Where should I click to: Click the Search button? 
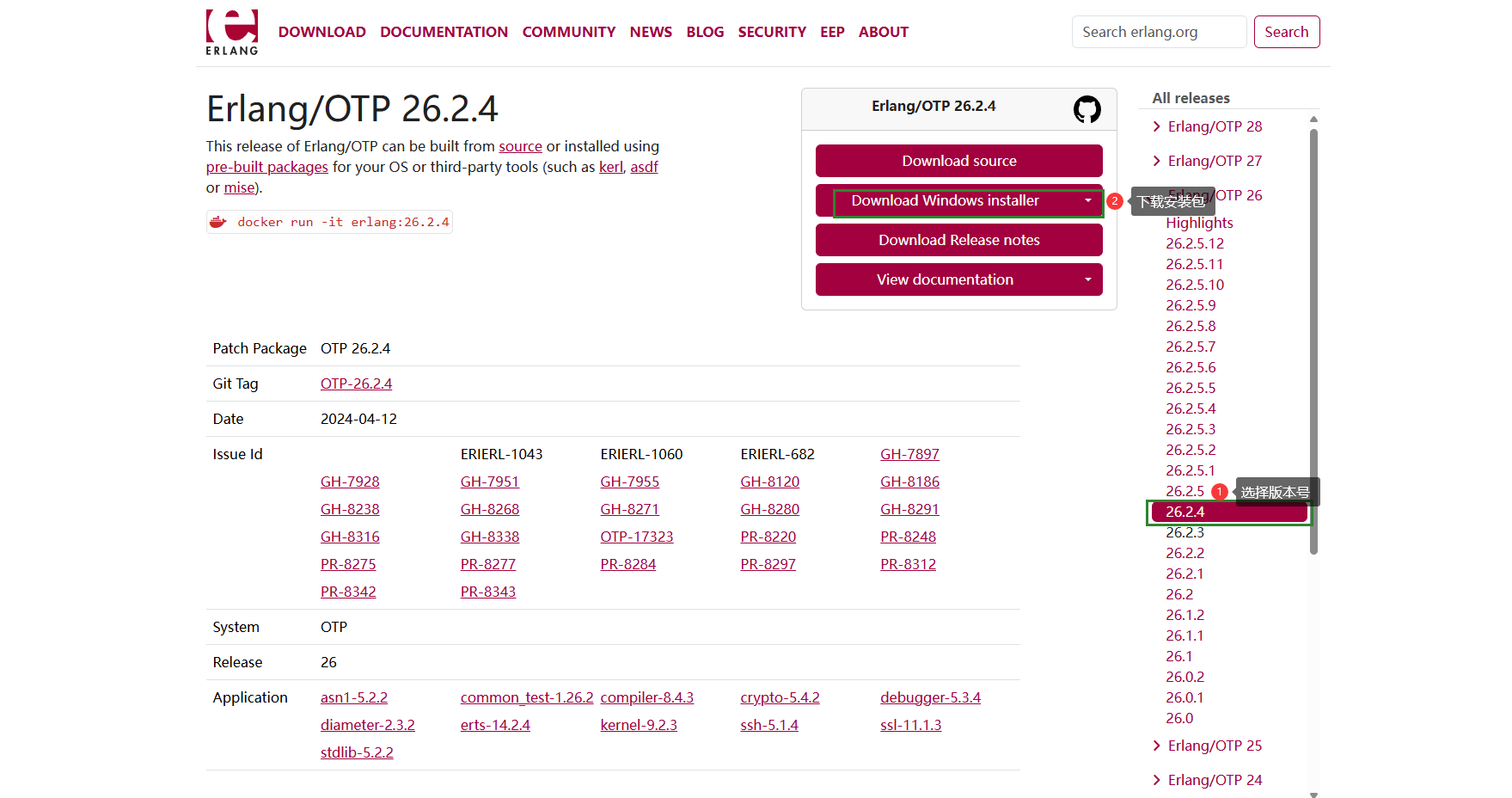tap(1287, 32)
